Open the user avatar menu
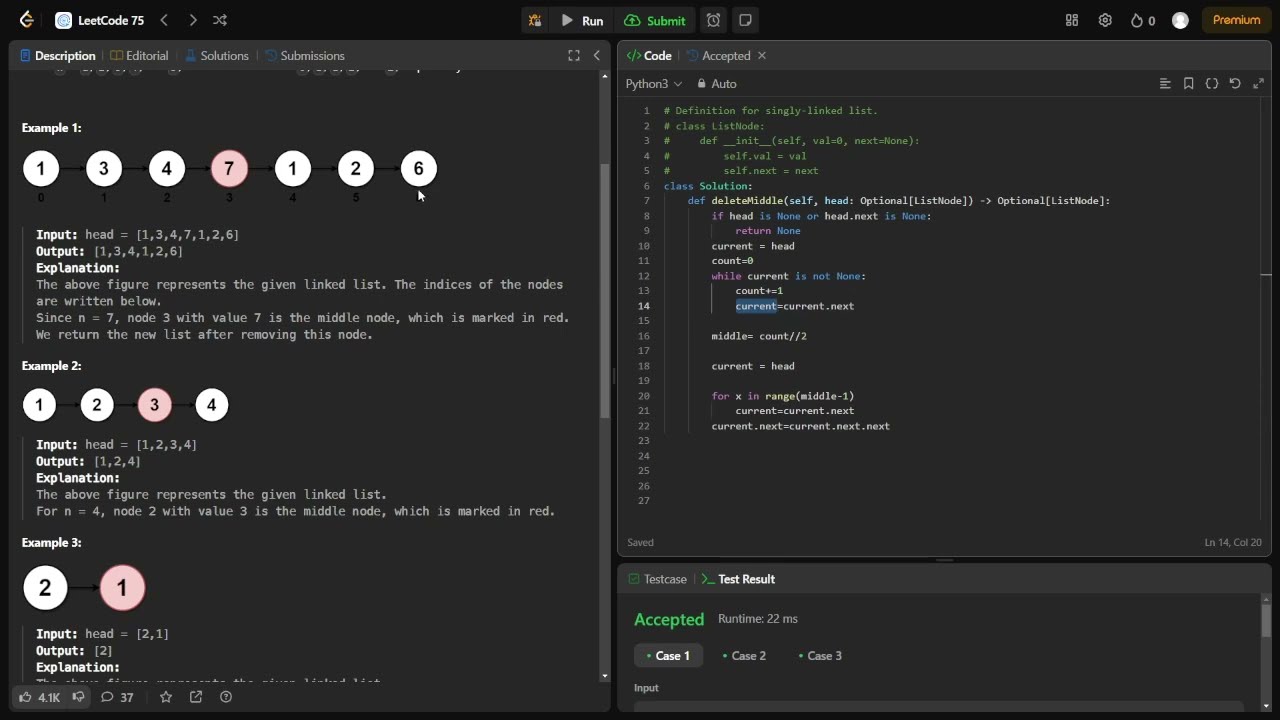 coord(1180,20)
